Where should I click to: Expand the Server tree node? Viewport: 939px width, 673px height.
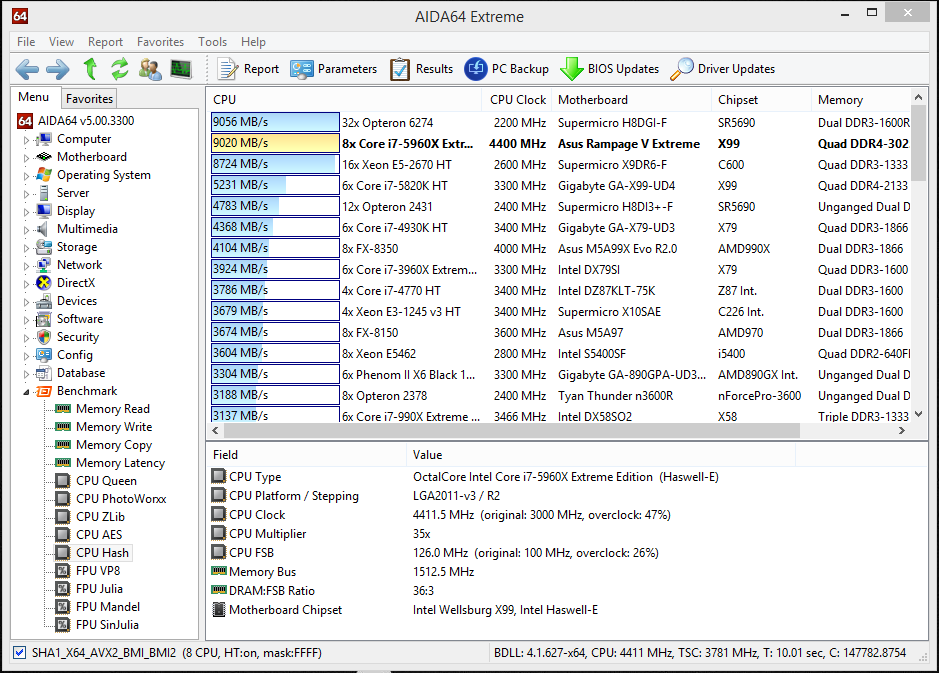tap(26, 194)
